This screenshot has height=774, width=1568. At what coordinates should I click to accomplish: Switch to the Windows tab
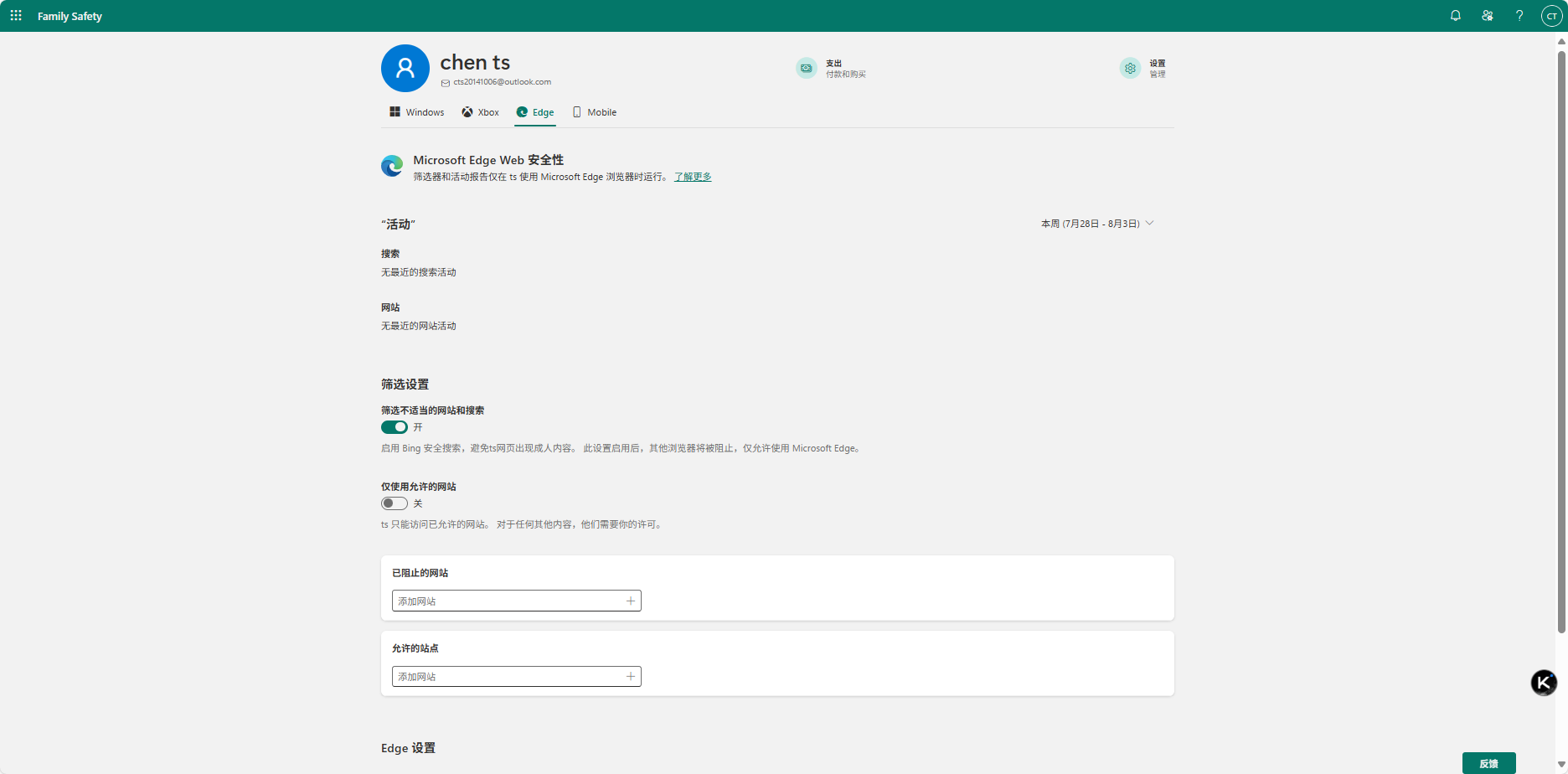pos(416,112)
